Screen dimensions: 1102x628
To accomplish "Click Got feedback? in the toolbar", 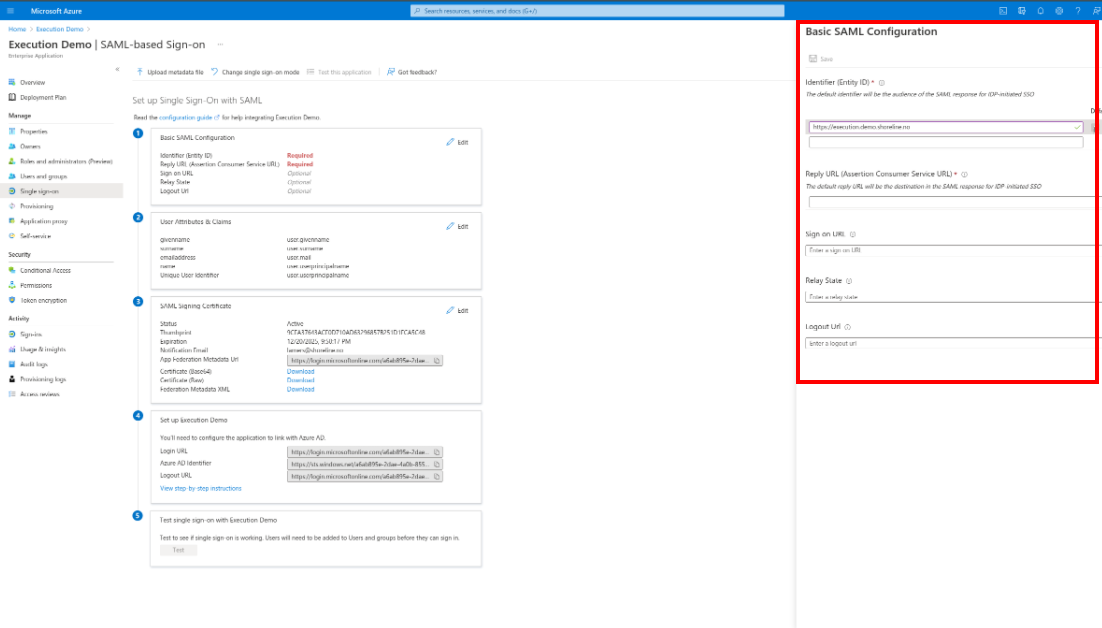I will pyautogui.click(x=412, y=72).
